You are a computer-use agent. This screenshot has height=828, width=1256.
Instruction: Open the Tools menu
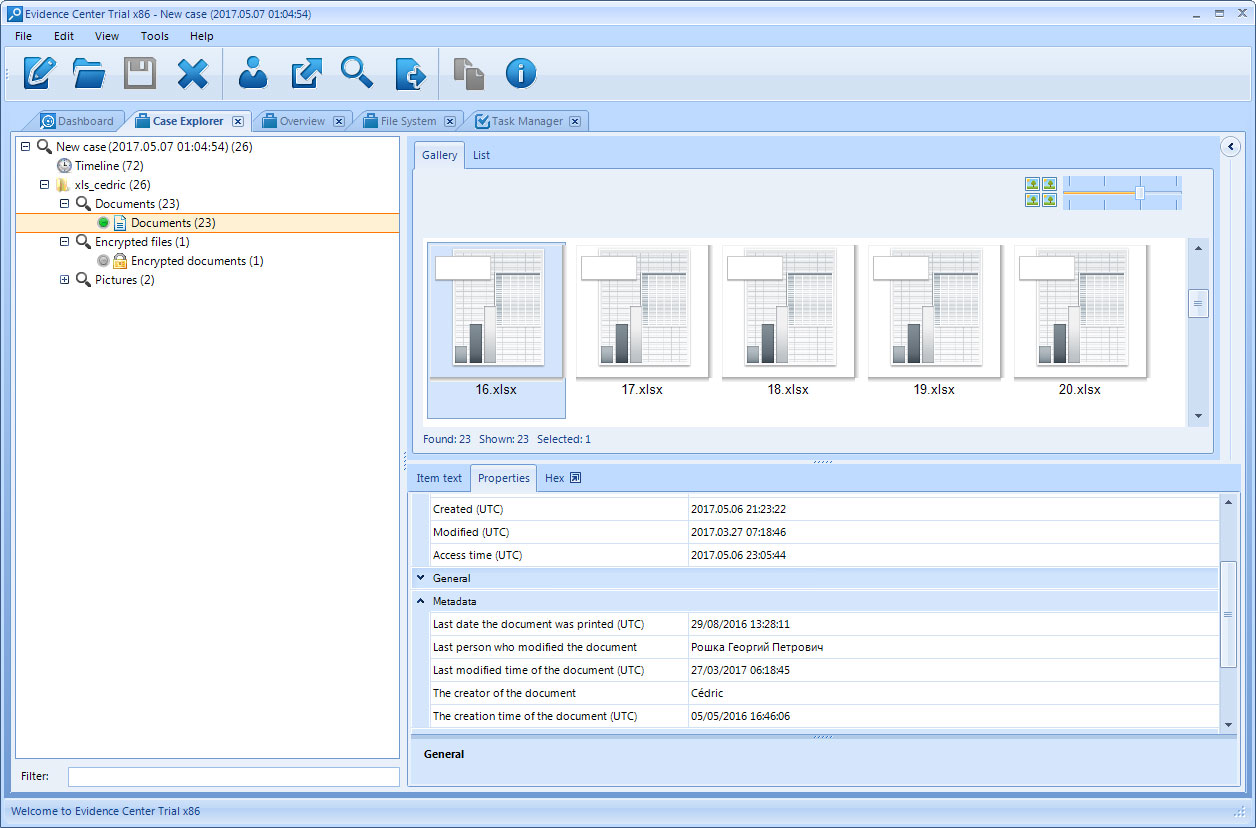(155, 36)
